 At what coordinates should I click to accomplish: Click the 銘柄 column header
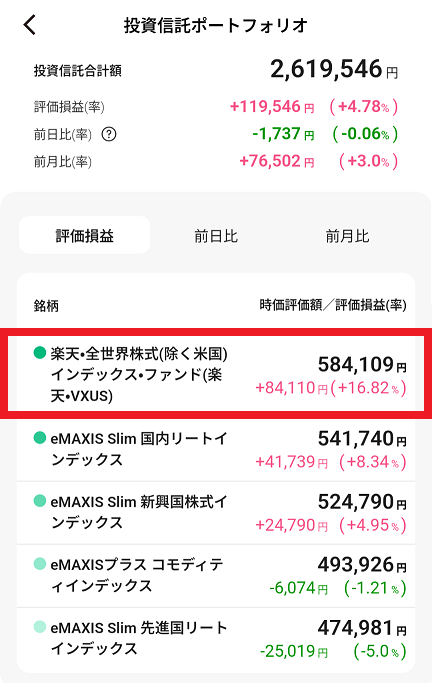tap(46, 306)
